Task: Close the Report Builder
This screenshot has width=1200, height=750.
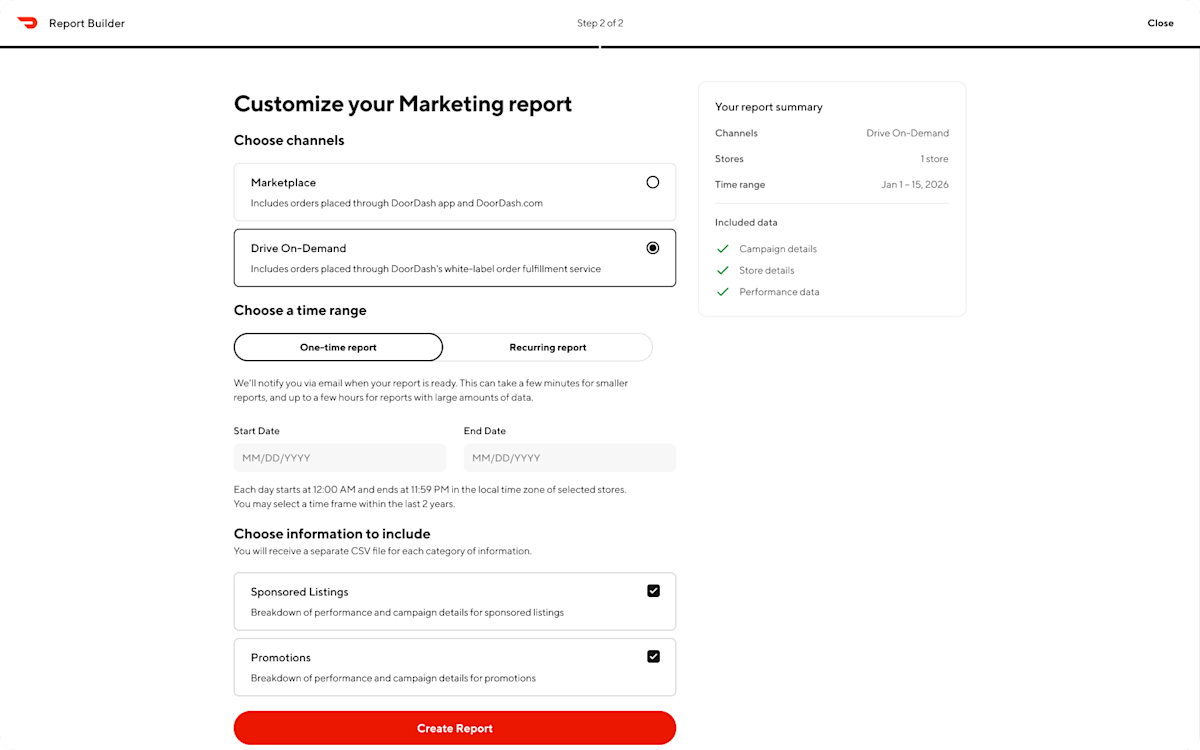Action: pos(1160,23)
